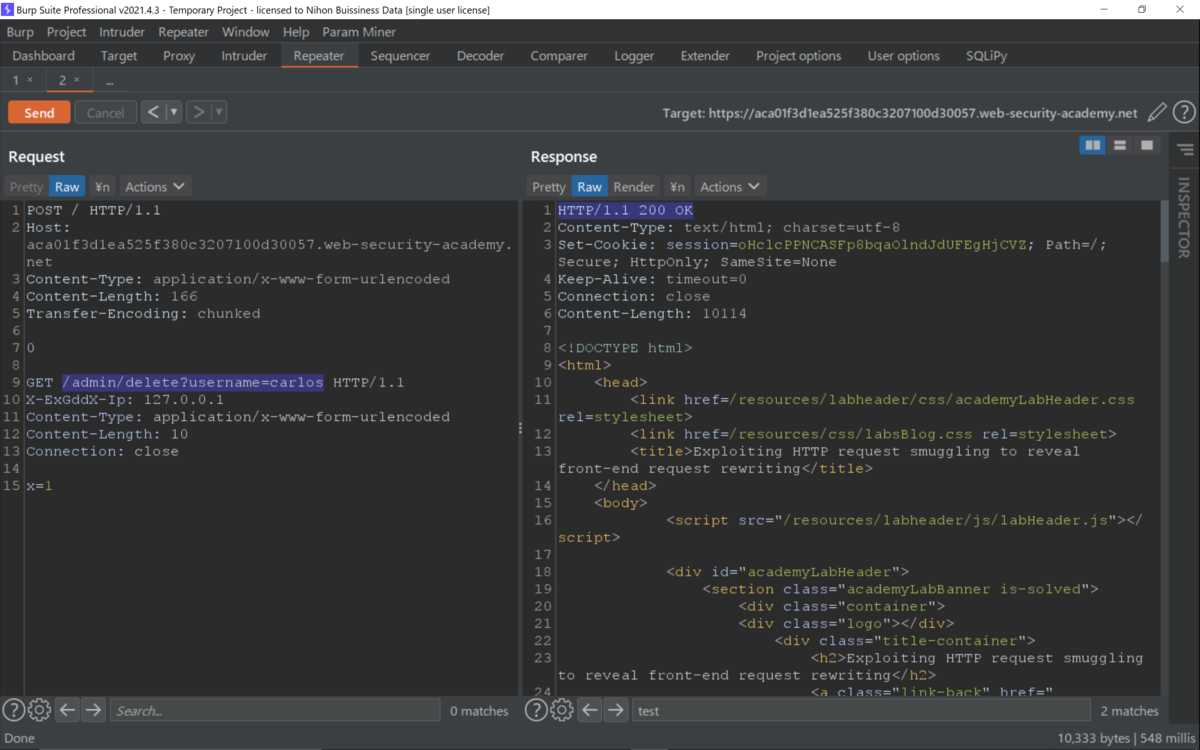
Task: Select top-bottom layout view icon
Action: click(1120, 146)
